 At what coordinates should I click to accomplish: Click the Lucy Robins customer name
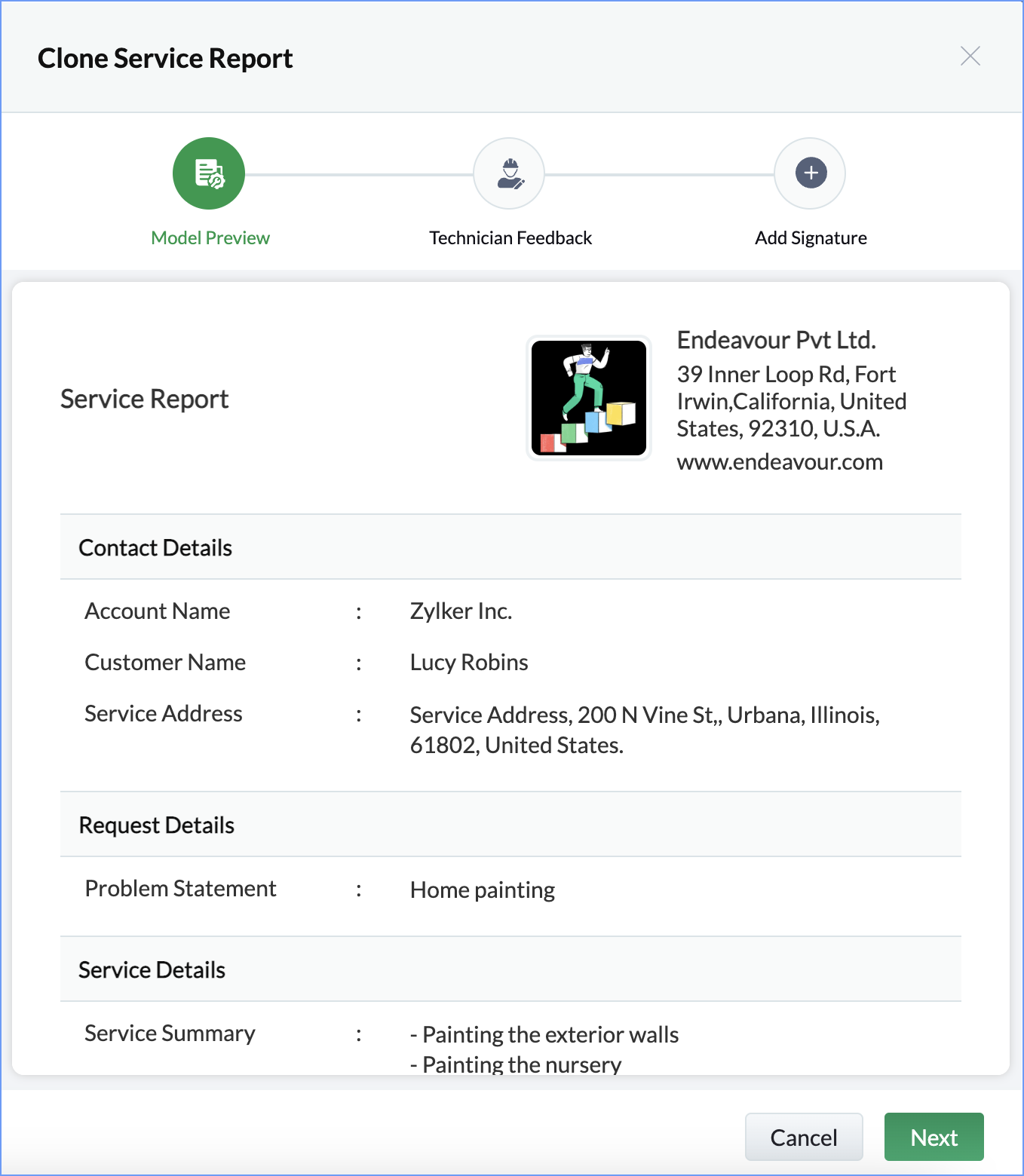[469, 663]
